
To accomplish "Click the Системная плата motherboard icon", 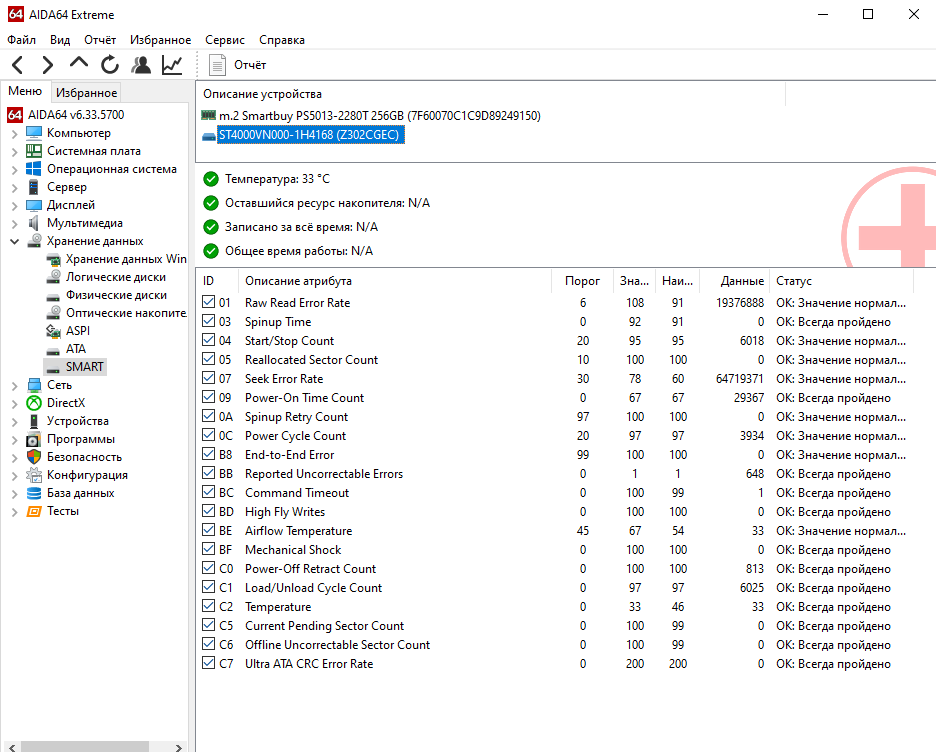I will tap(34, 150).
